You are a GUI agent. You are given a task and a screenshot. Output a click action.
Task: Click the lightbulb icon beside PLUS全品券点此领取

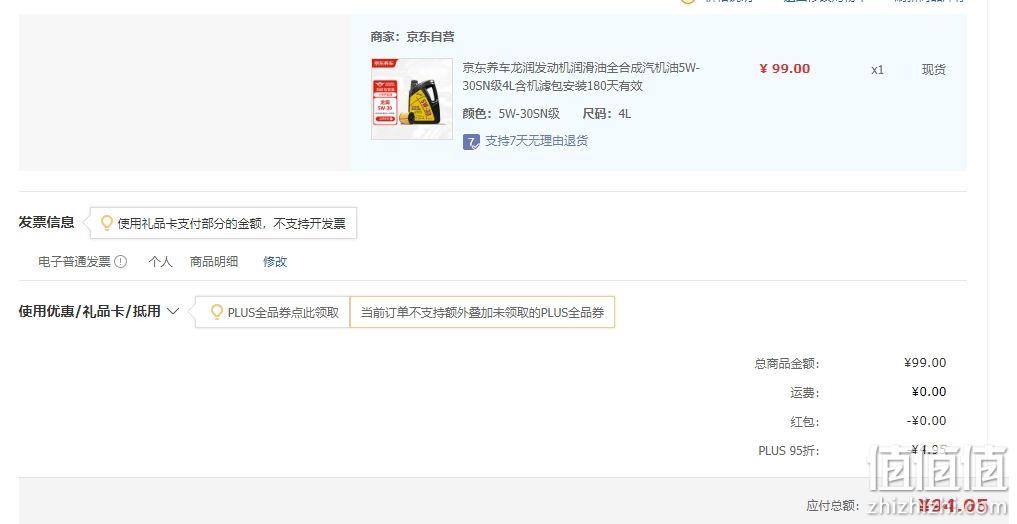click(x=217, y=312)
